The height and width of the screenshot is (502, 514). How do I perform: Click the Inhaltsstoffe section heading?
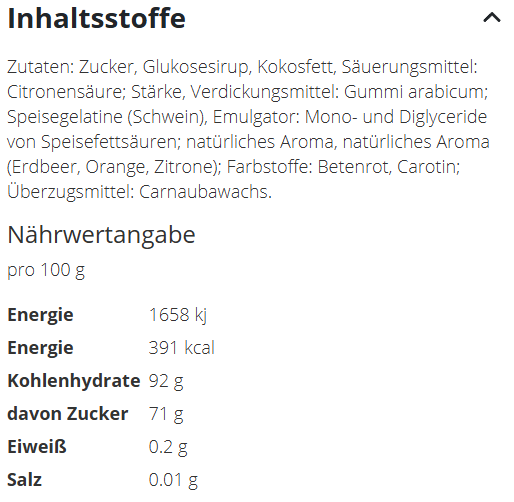tap(96, 18)
